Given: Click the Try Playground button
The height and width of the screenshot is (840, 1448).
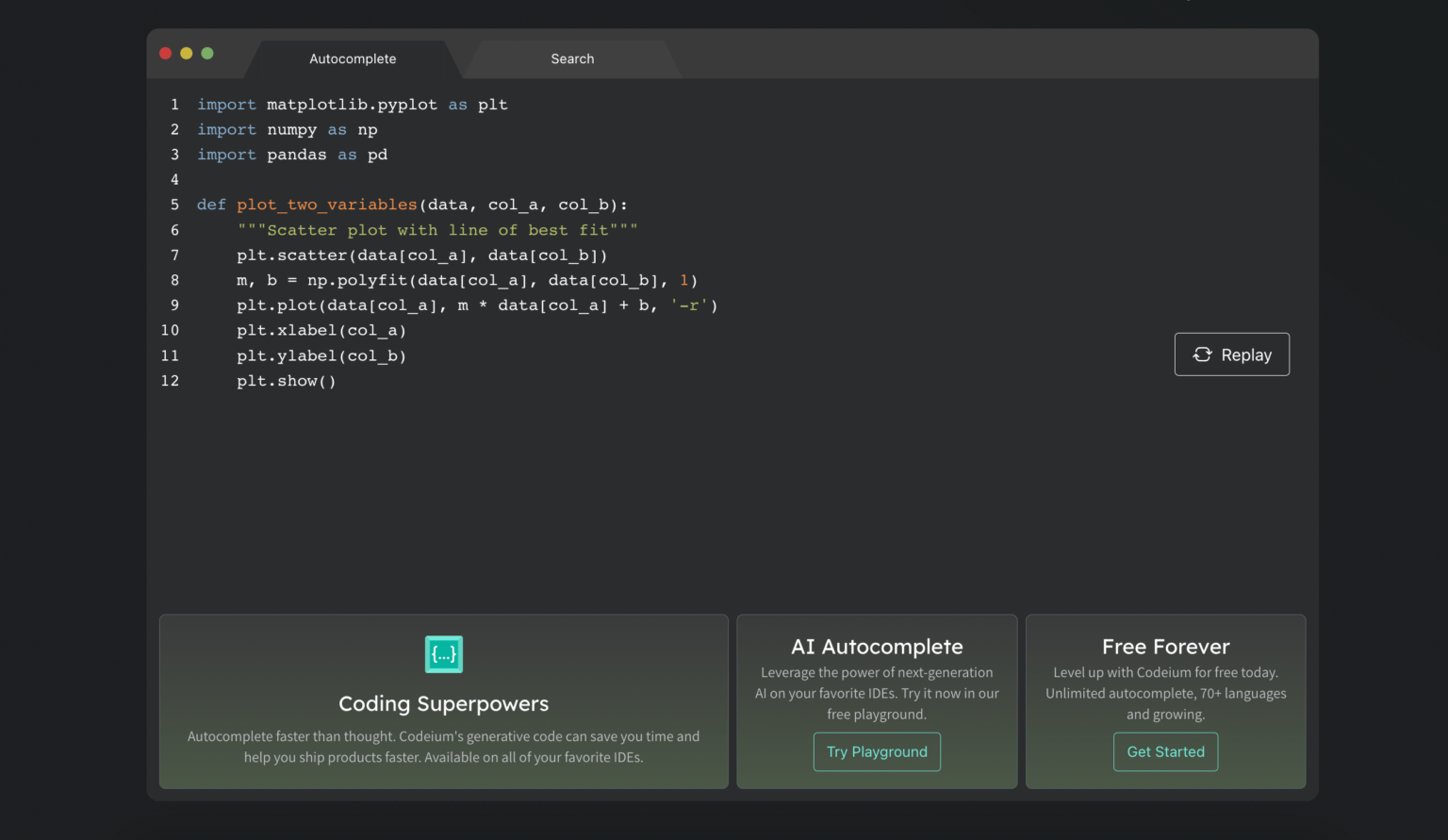Looking at the screenshot, I should click(x=877, y=751).
